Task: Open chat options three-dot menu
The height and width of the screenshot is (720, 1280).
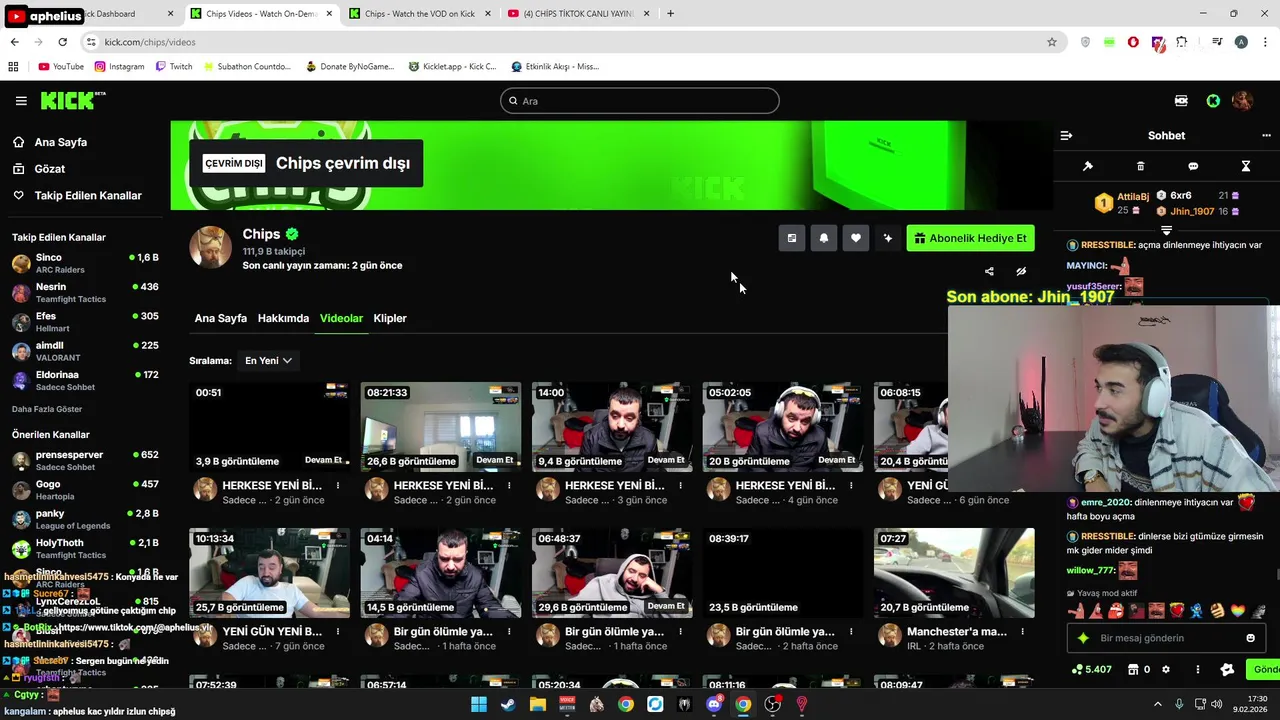Action: click(1266, 136)
